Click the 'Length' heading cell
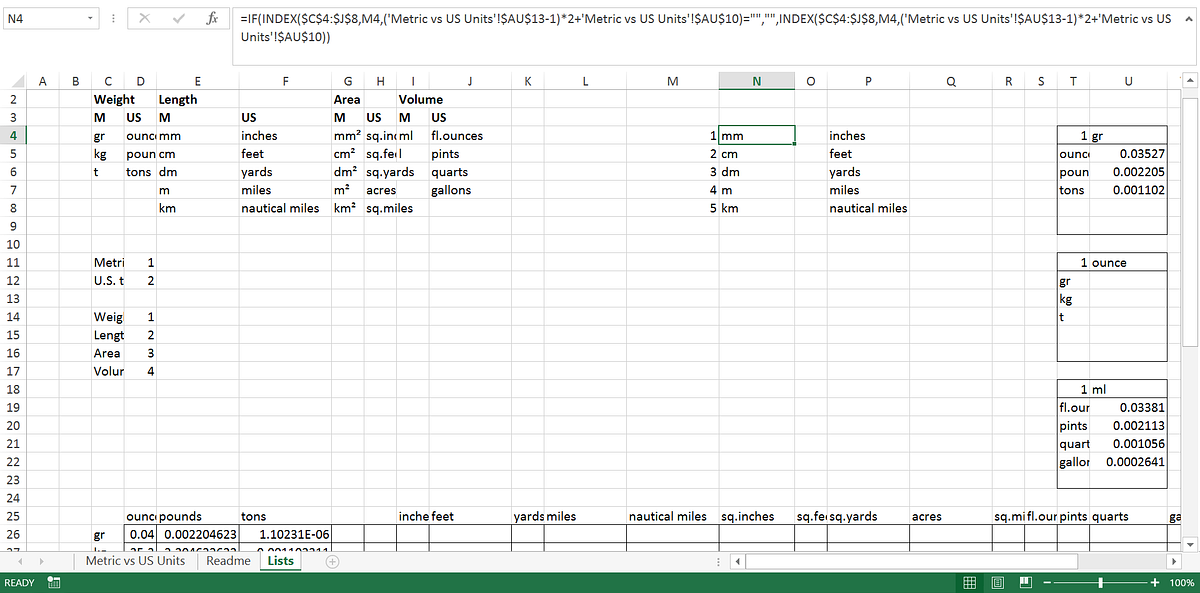Viewport: 1200px width, 593px height. click(178, 99)
